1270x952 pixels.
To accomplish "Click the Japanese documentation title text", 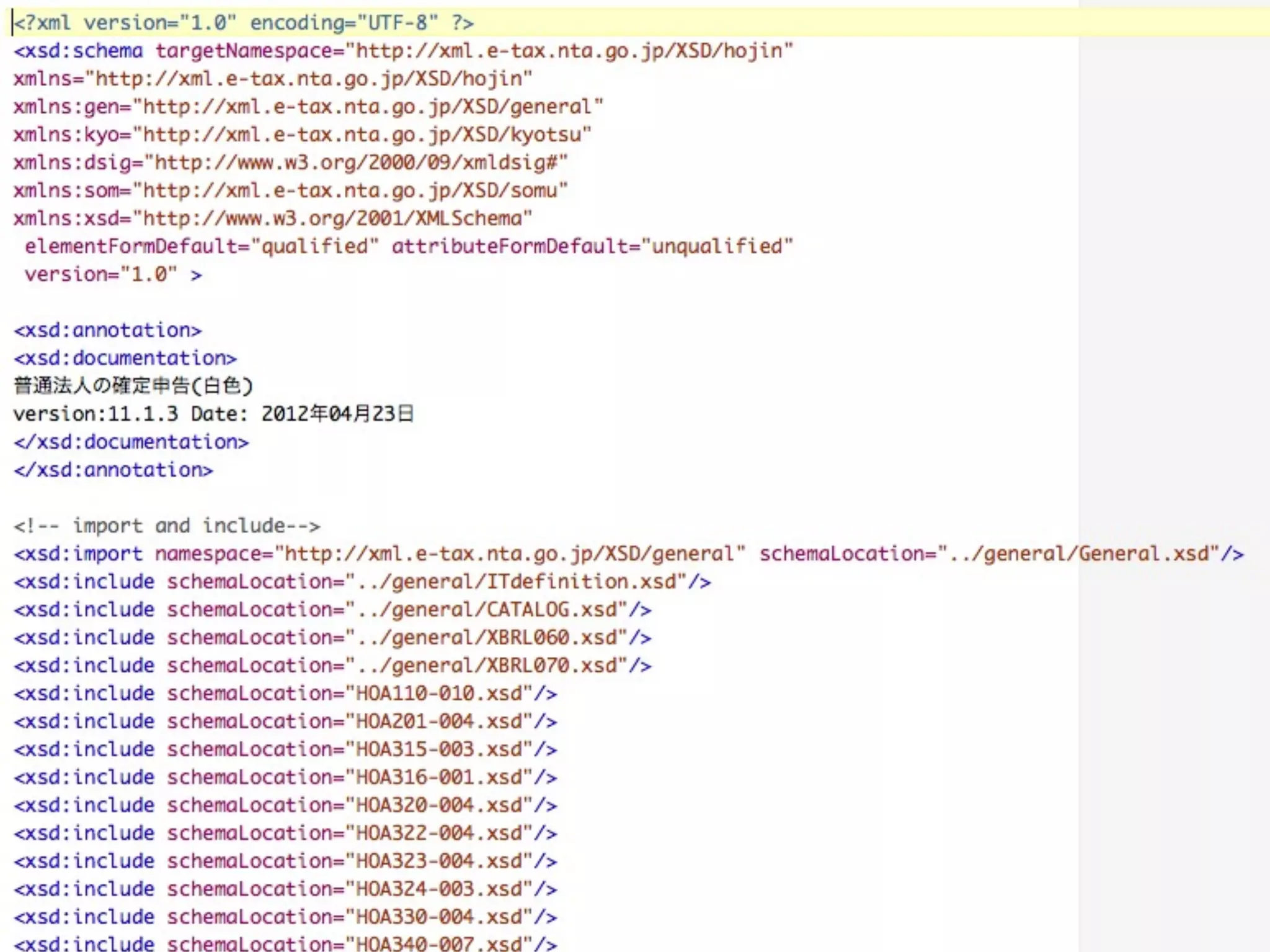I will (x=133, y=386).
